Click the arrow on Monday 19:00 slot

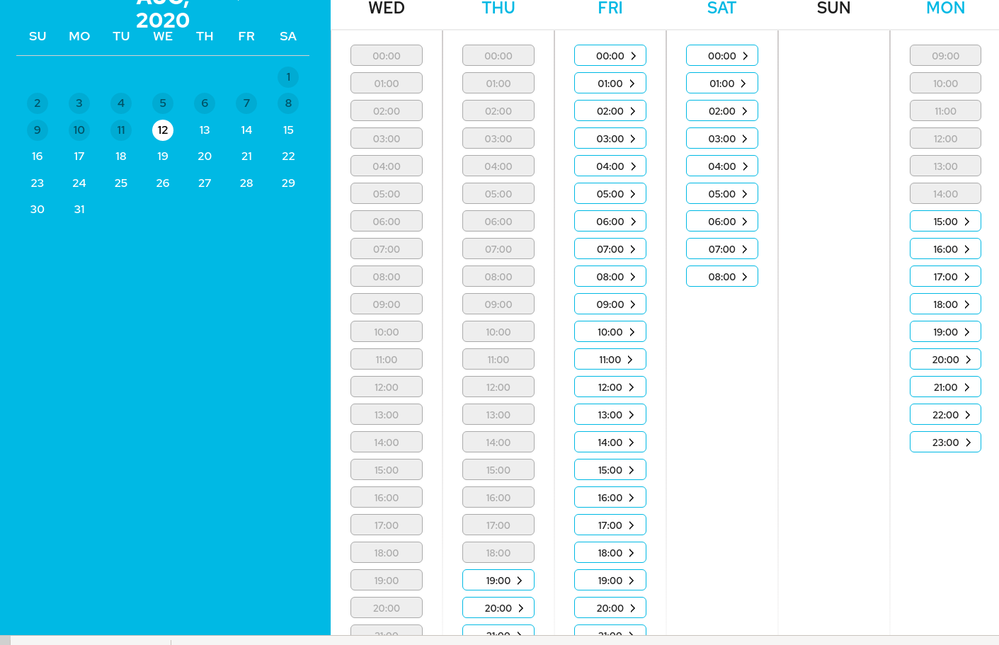[x=967, y=332]
